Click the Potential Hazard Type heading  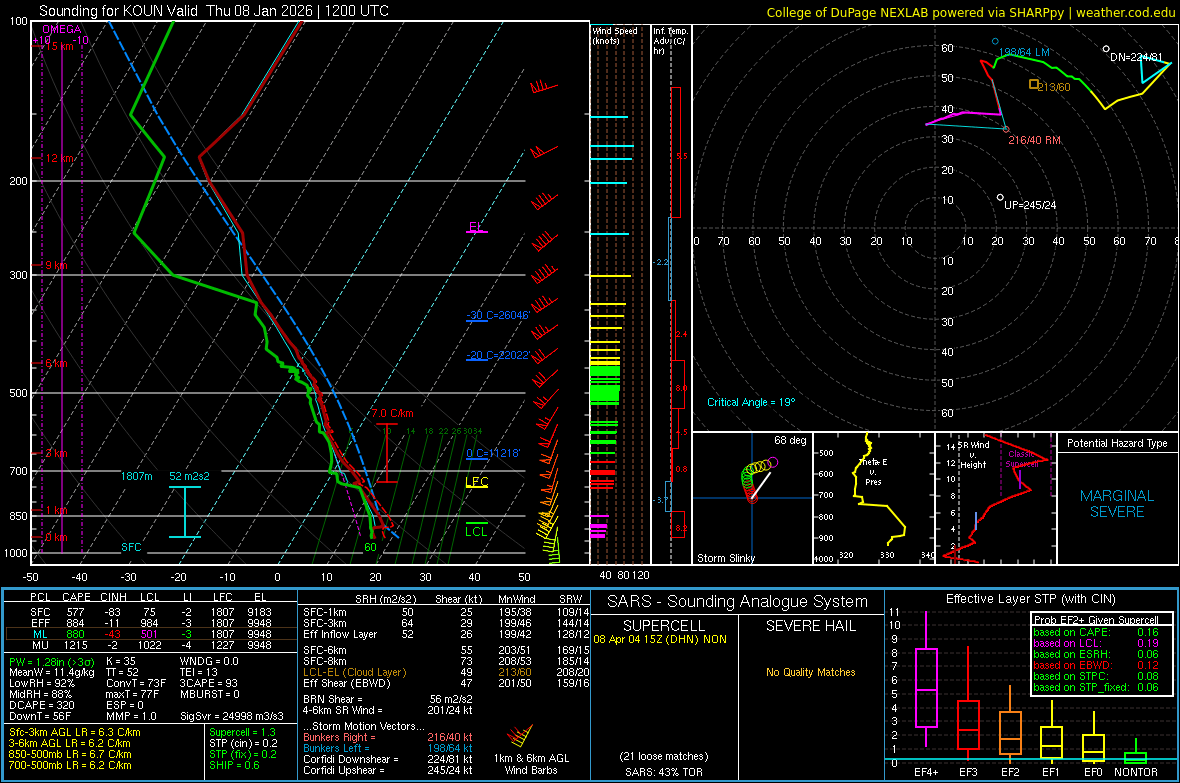click(x=1117, y=443)
